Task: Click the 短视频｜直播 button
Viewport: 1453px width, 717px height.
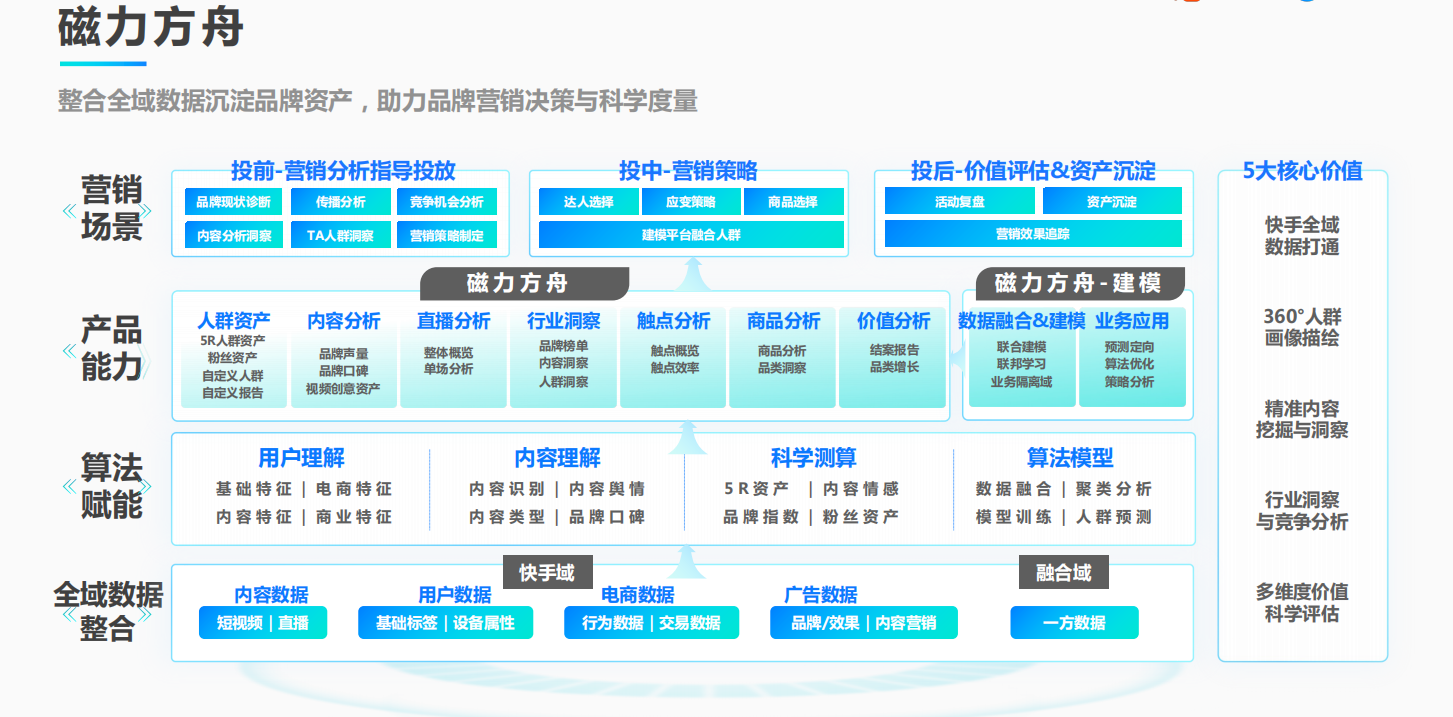Action: [x=263, y=623]
